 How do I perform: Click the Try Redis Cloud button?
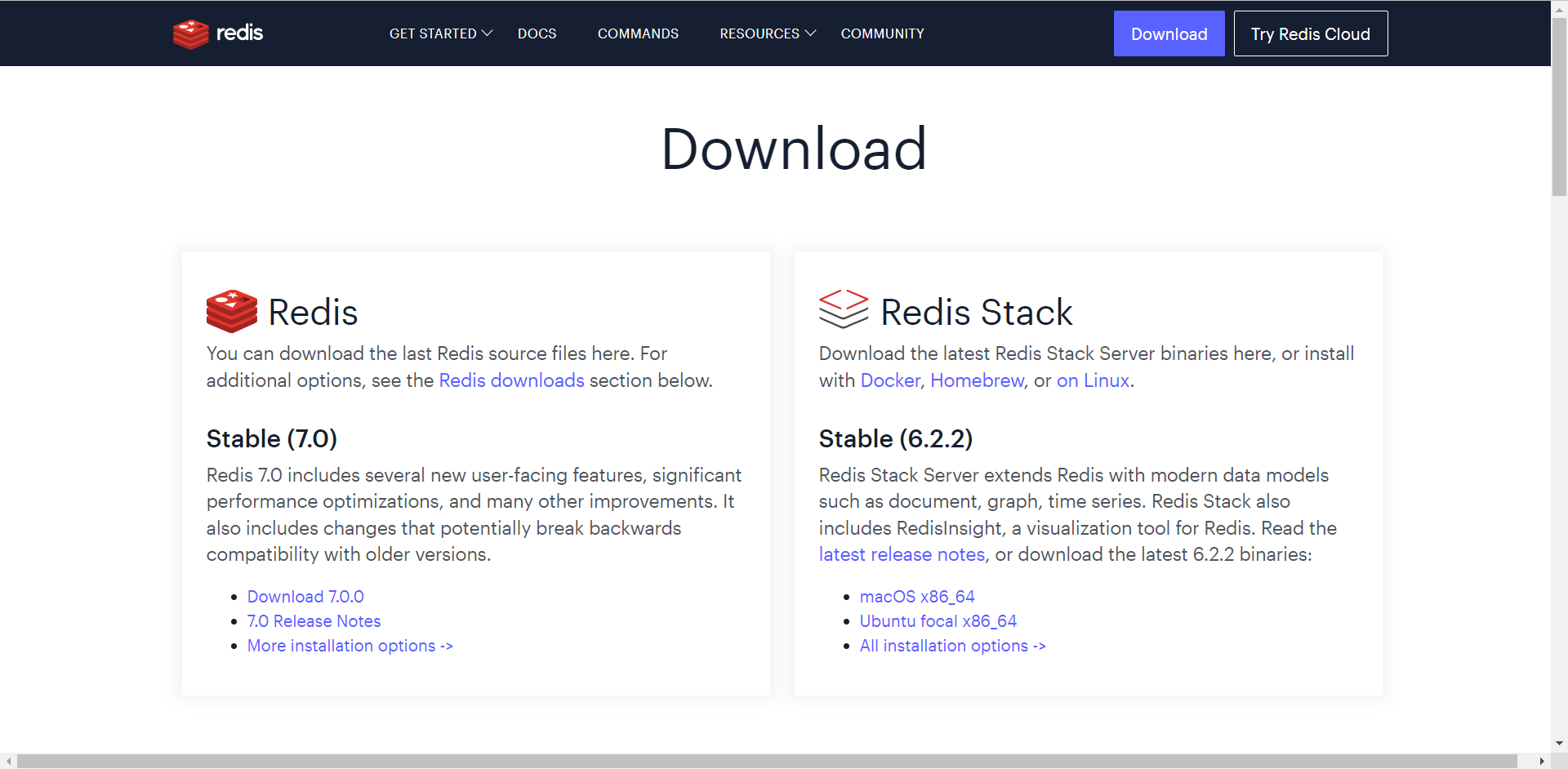(x=1310, y=33)
